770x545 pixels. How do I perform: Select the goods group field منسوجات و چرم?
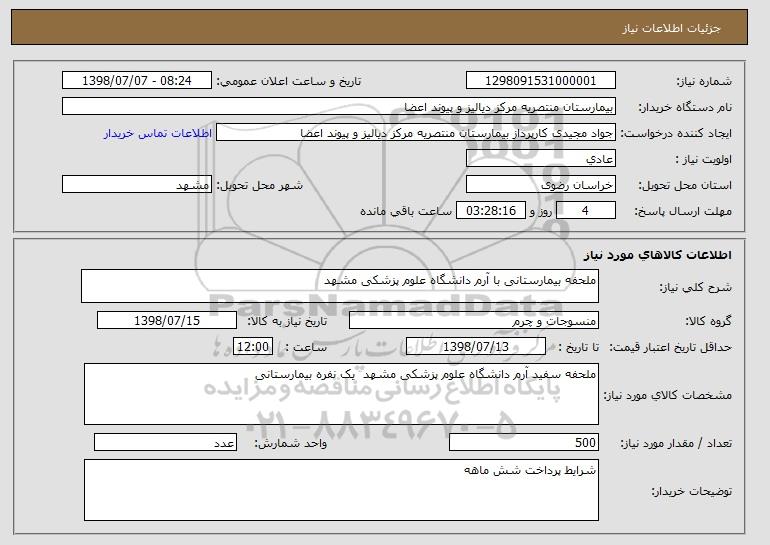pos(474,321)
